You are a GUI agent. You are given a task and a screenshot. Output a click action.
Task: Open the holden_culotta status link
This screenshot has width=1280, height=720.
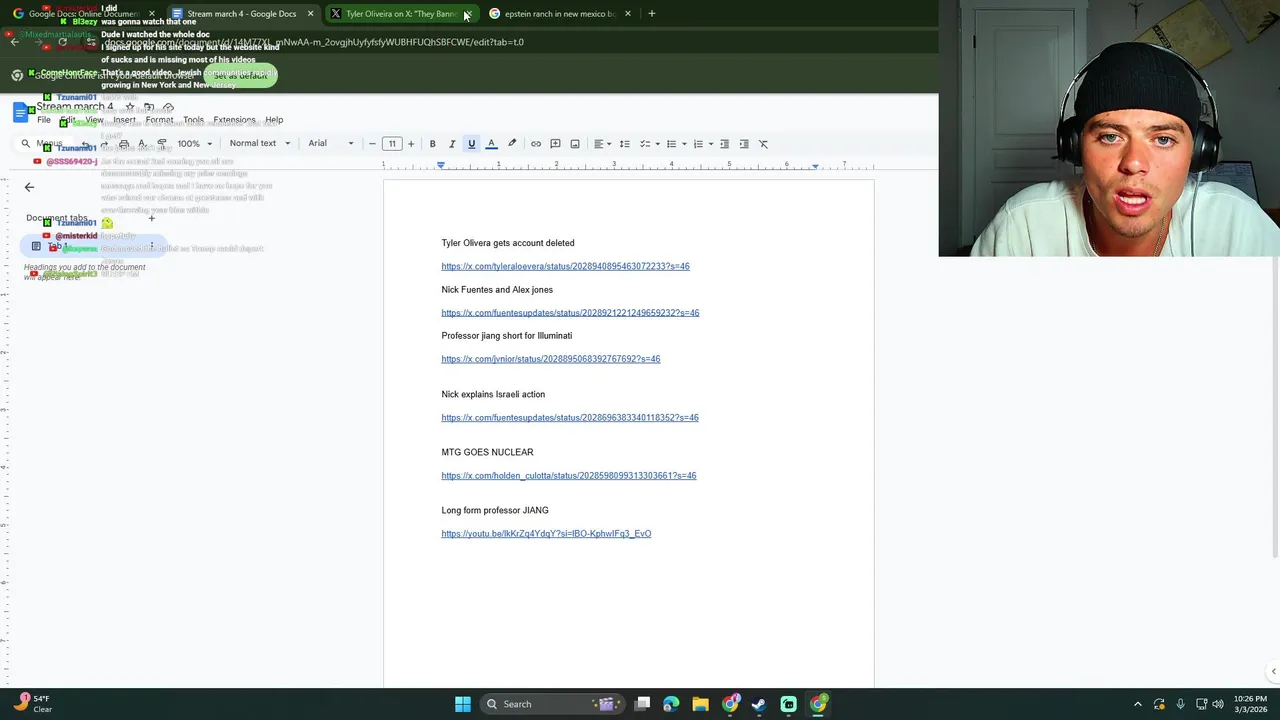(x=569, y=476)
